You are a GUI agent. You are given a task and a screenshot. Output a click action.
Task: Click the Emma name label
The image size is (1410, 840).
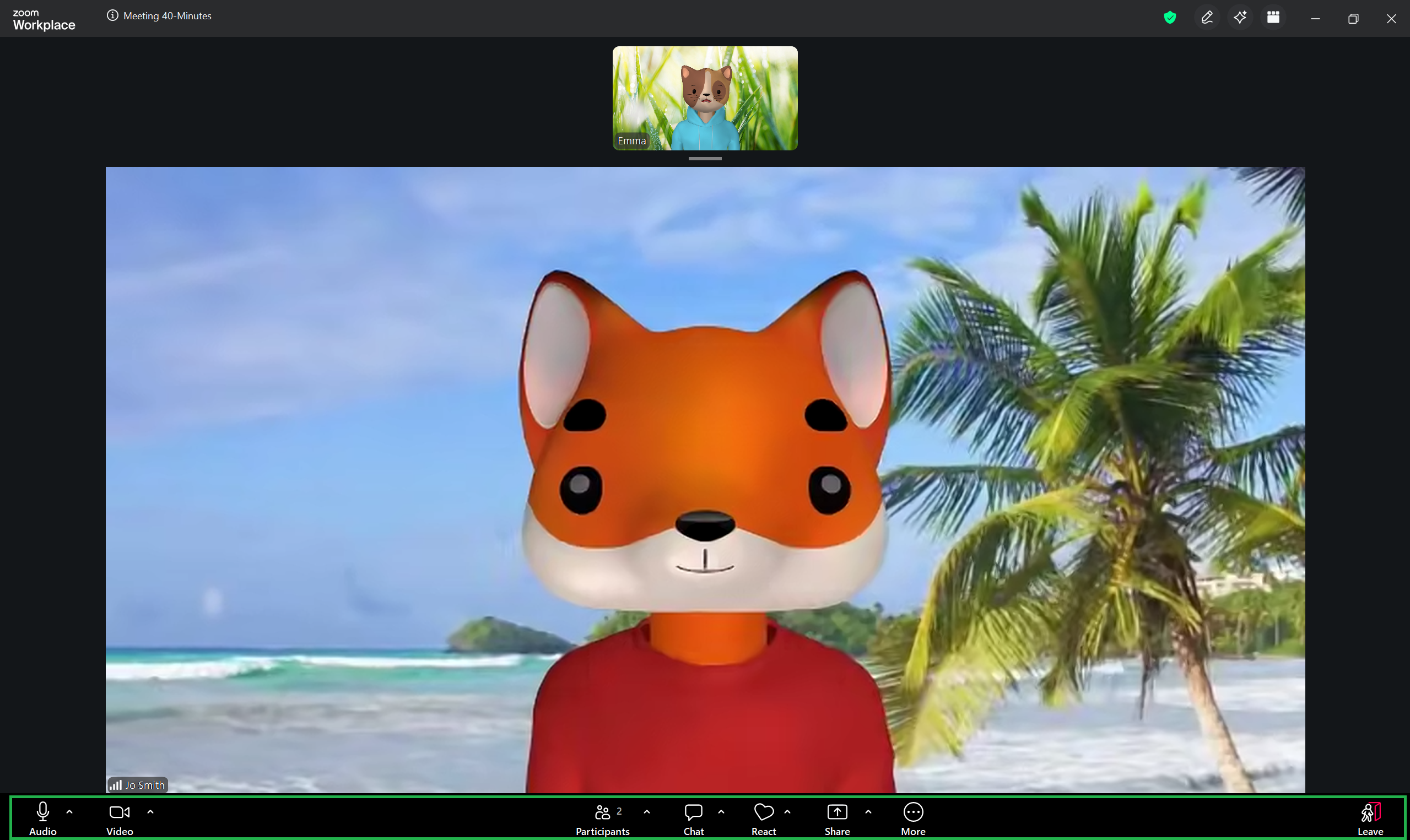[x=631, y=140]
